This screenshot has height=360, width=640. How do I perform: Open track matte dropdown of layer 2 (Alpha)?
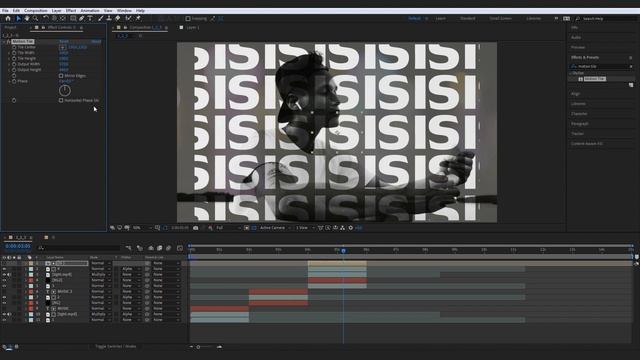131,269
